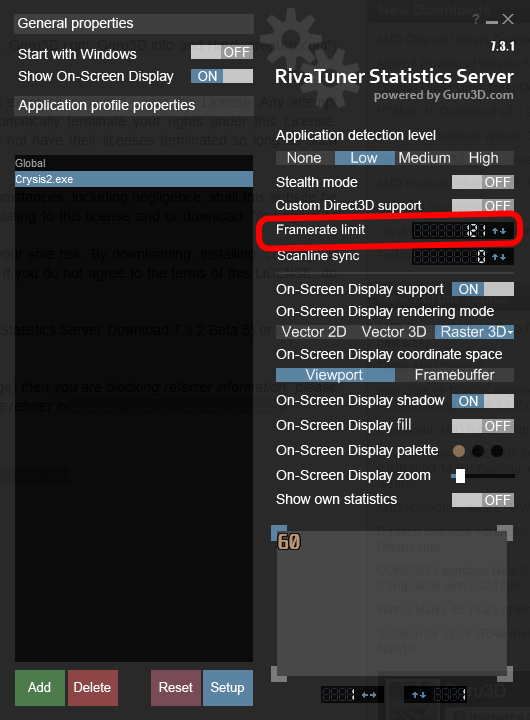
Task: Click the top-left corner marker of the preview
Action: pyautogui.click(x=279, y=532)
